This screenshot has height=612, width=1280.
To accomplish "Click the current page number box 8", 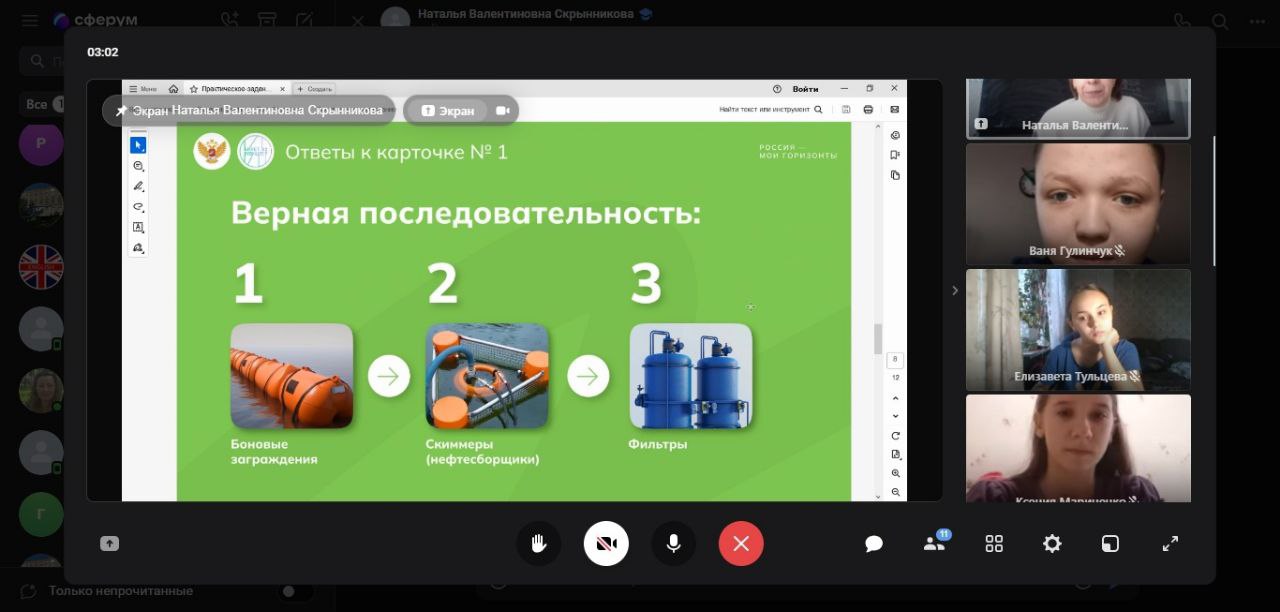I will click(x=895, y=359).
